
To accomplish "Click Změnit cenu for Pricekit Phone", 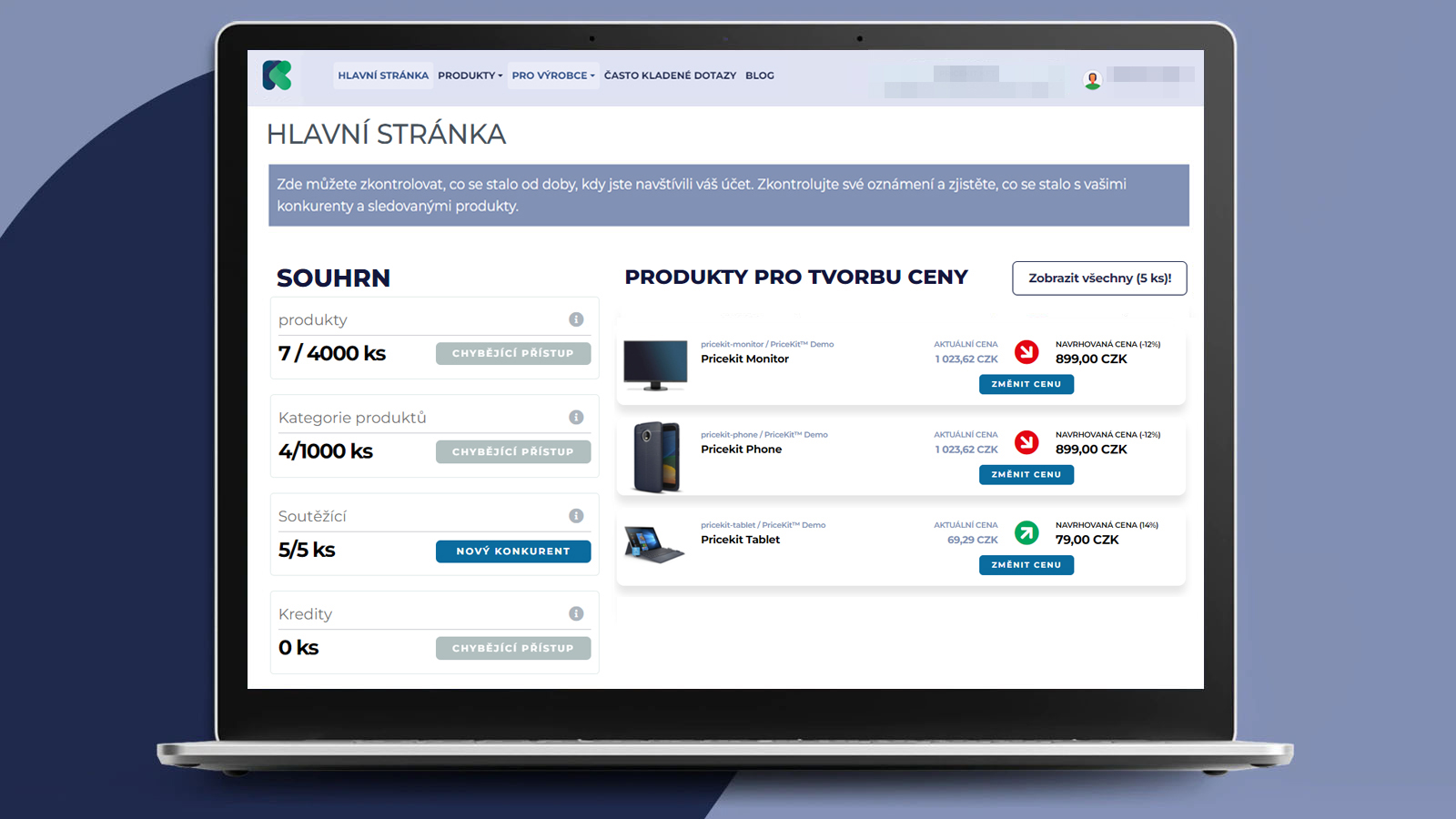I will point(1026,474).
